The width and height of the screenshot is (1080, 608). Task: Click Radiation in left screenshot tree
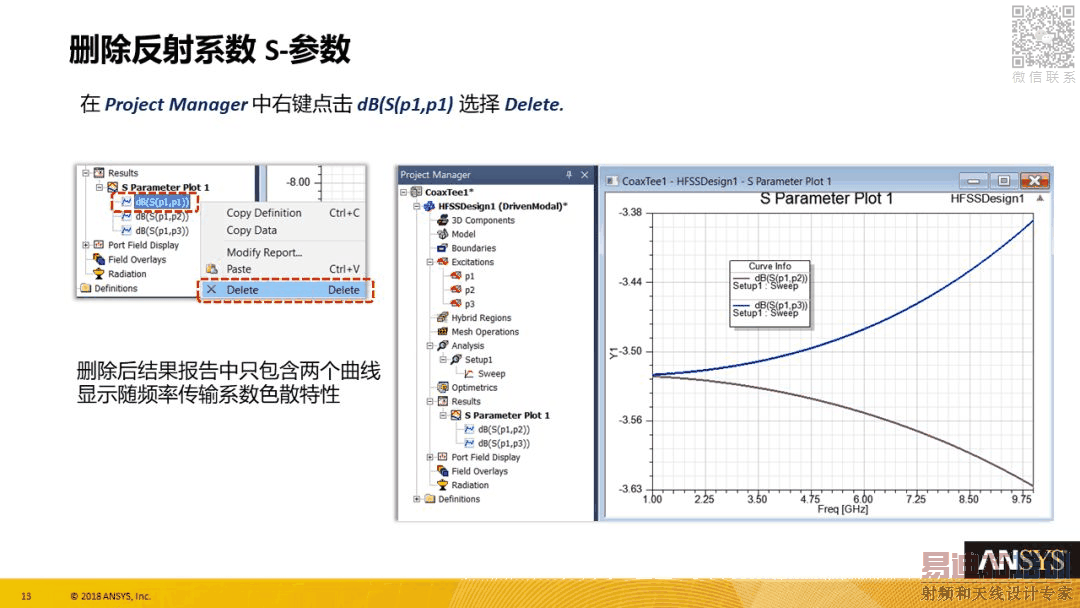click(127, 274)
